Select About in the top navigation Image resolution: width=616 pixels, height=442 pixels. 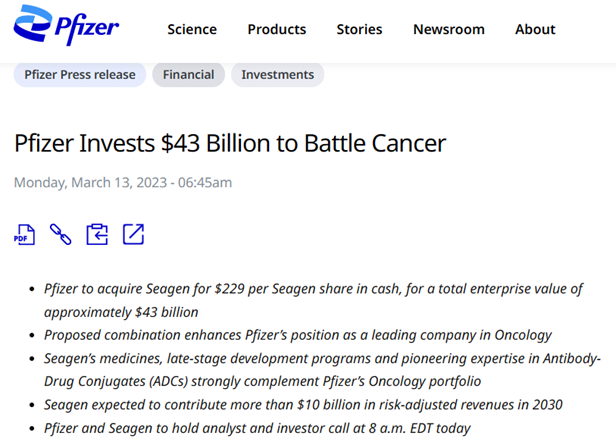click(x=535, y=29)
